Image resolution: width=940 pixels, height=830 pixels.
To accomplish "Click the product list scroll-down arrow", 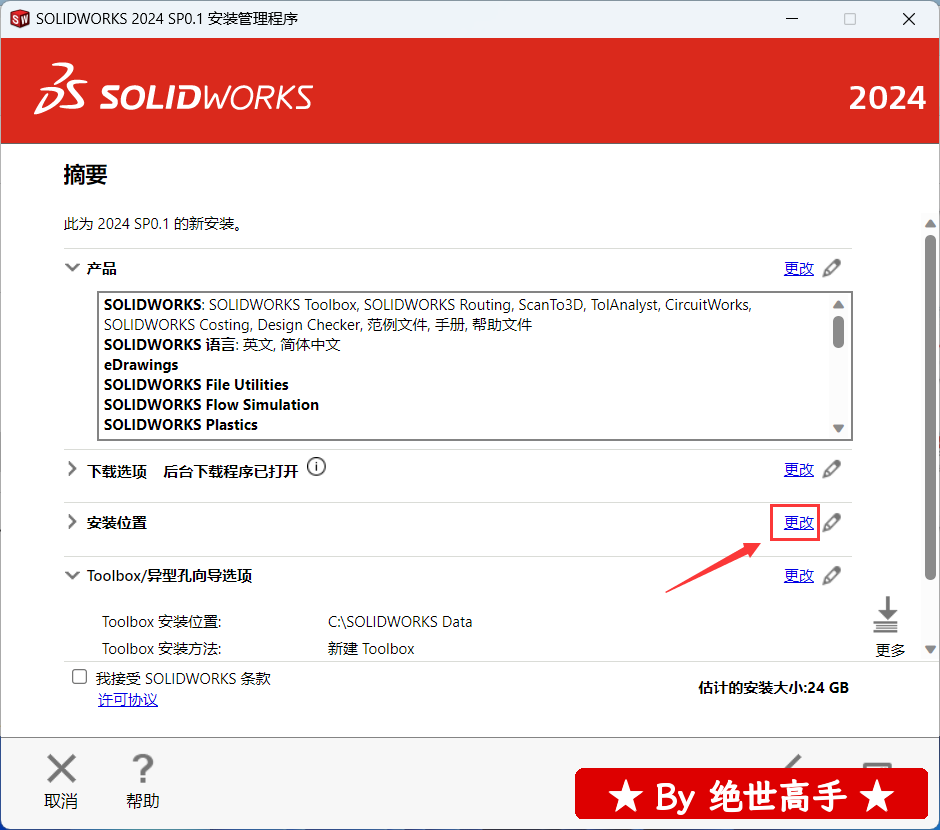I will tap(838, 428).
